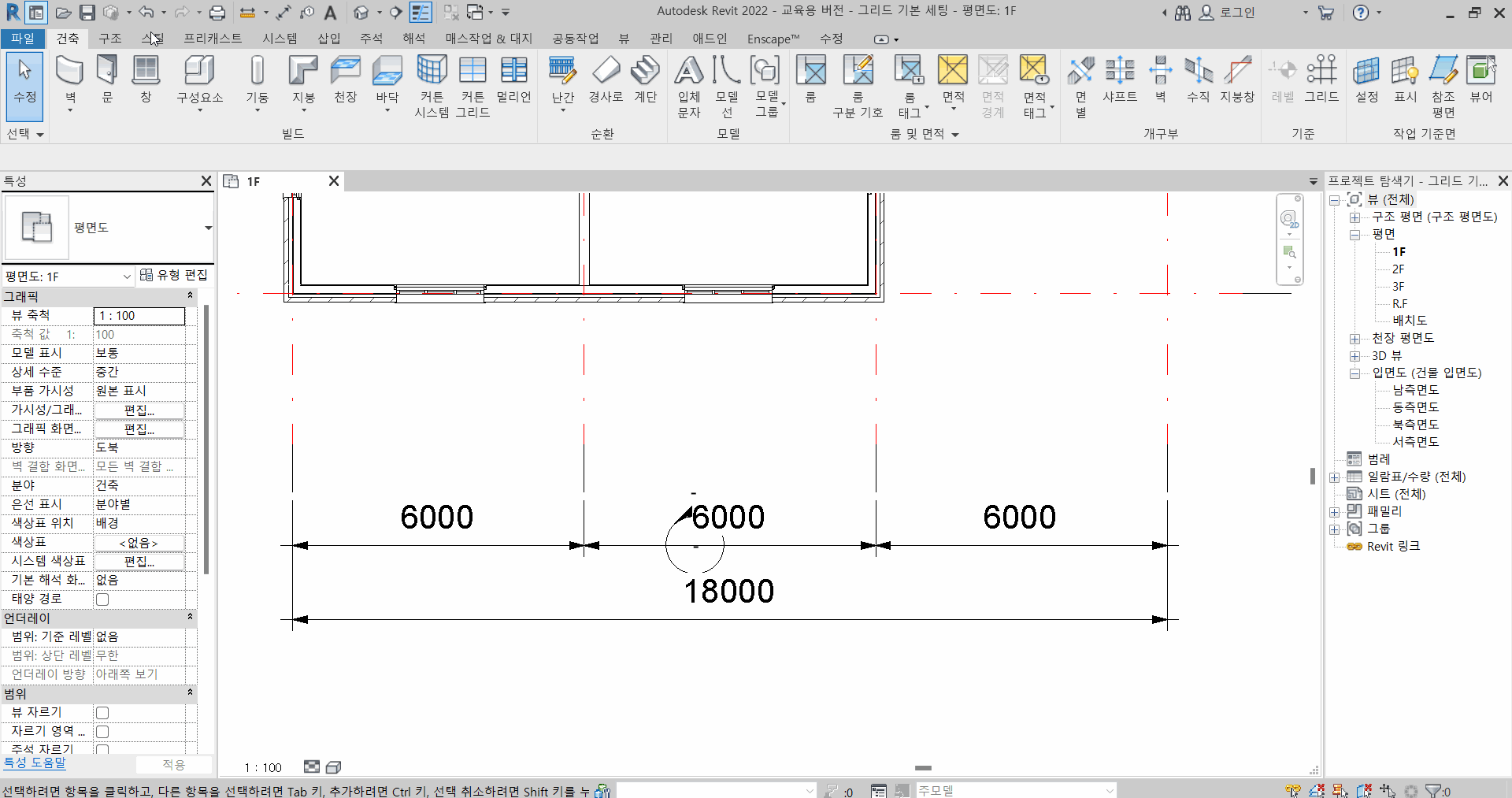Click the status bar 1:100 scale control
This screenshot has width=1512, height=798.
pyautogui.click(x=263, y=767)
